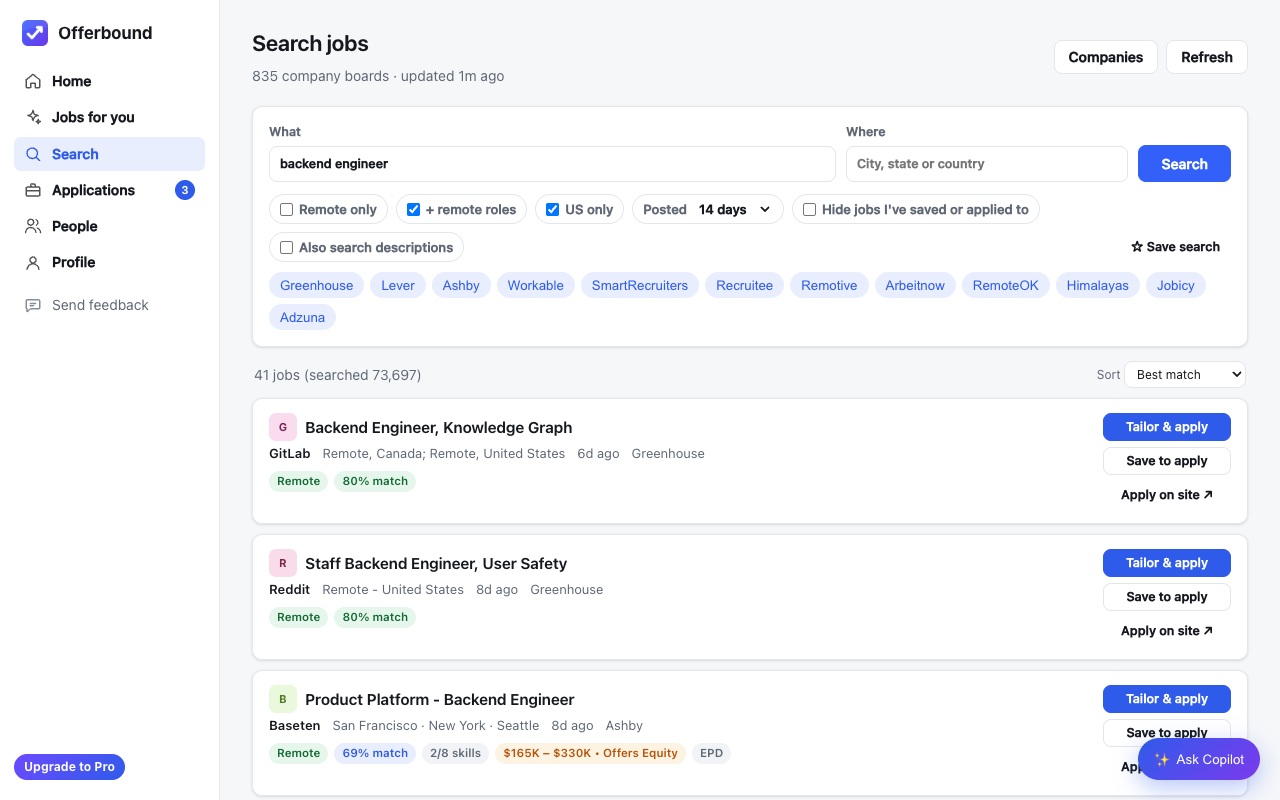Click Tailor & apply for Reddit job
1280x800 pixels.
1167,563
